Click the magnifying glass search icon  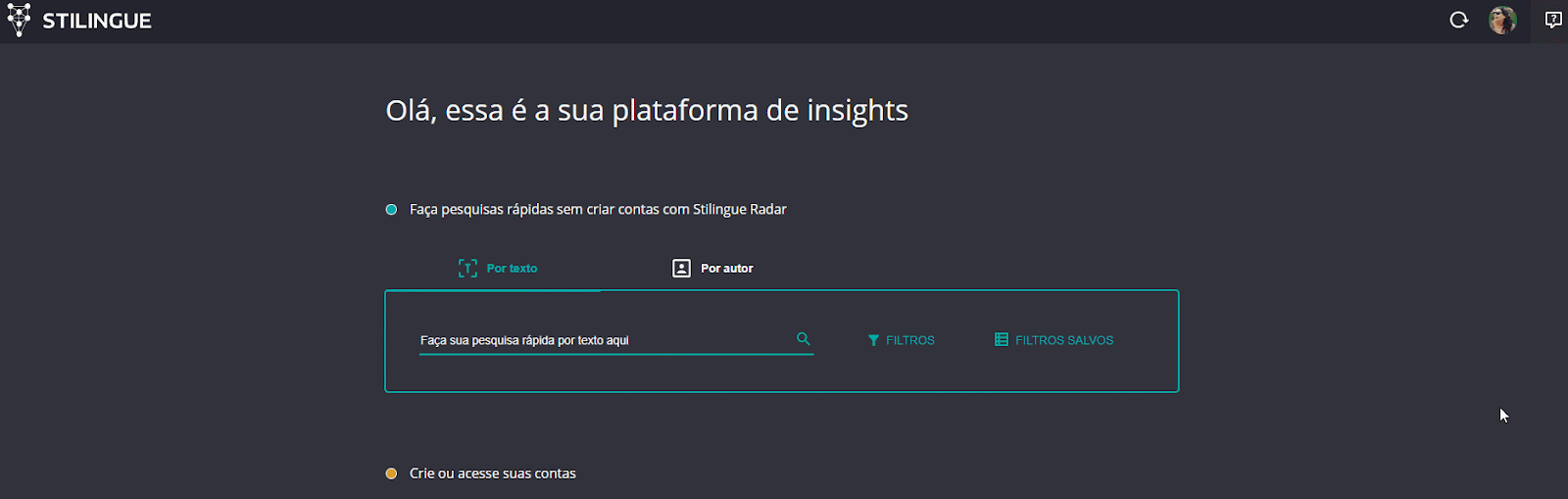tap(804, 339)
